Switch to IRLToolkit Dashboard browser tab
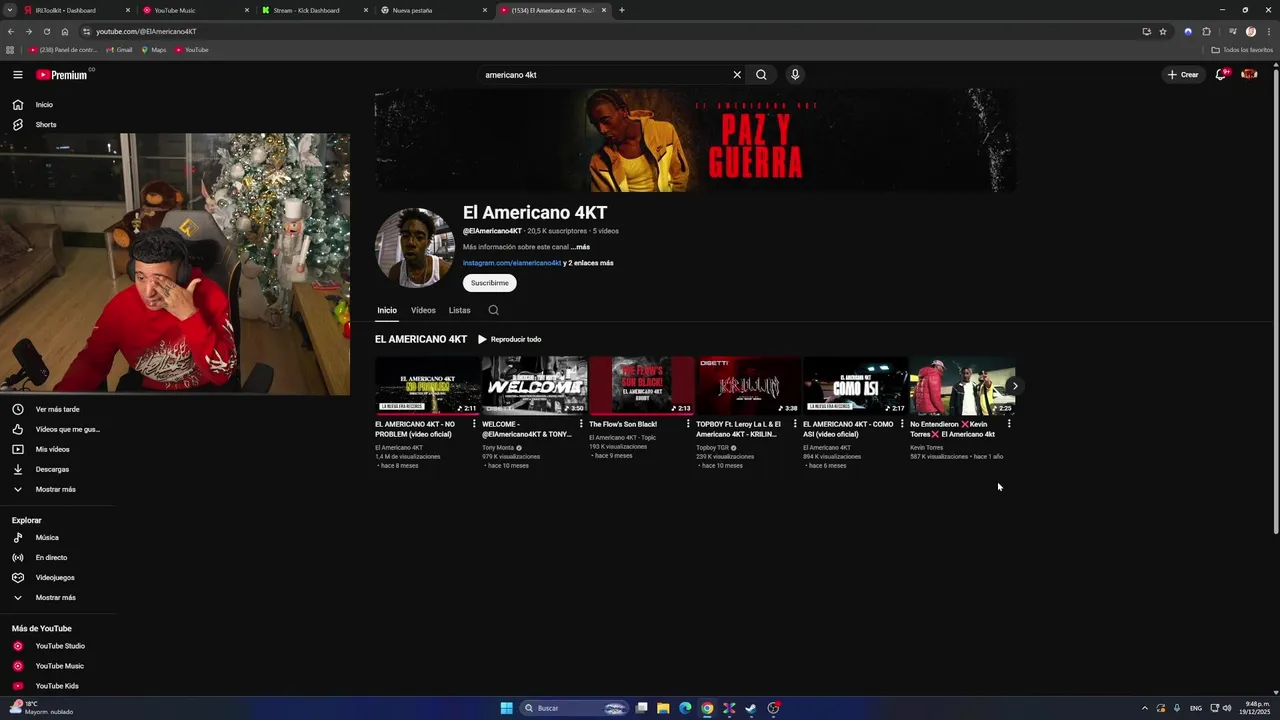Image resolution: width=1280 pixels, height=720 pixels. (76, 10)
